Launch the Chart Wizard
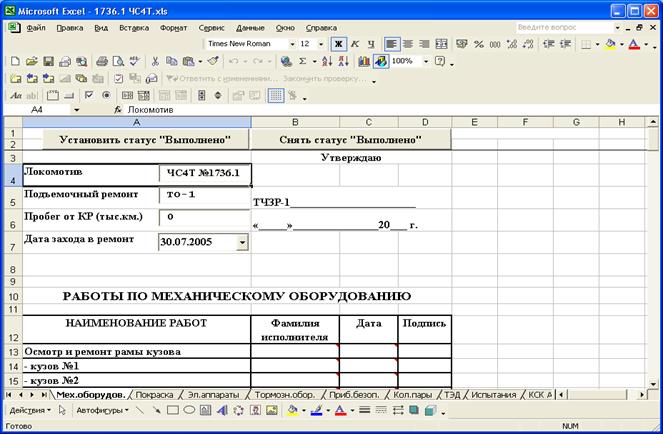Viewport: 663px width, 434px height. (x=364, y=61)
